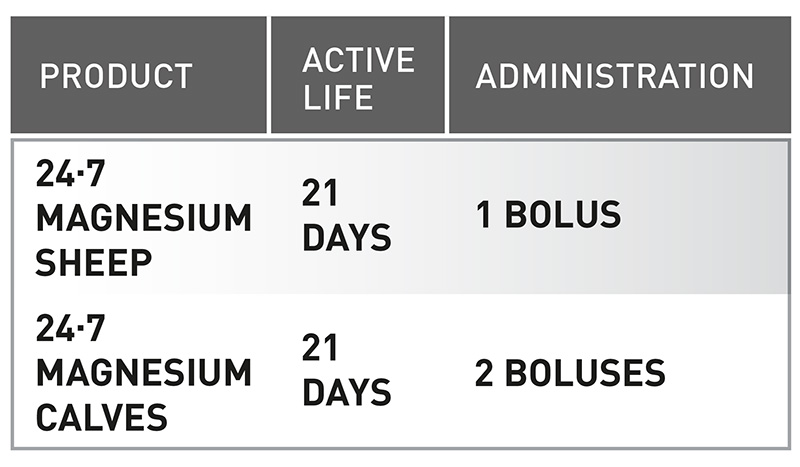This screenshot has height=467, width=800.
Task: Click the PRODUCT column header
Action: (115, 76)
